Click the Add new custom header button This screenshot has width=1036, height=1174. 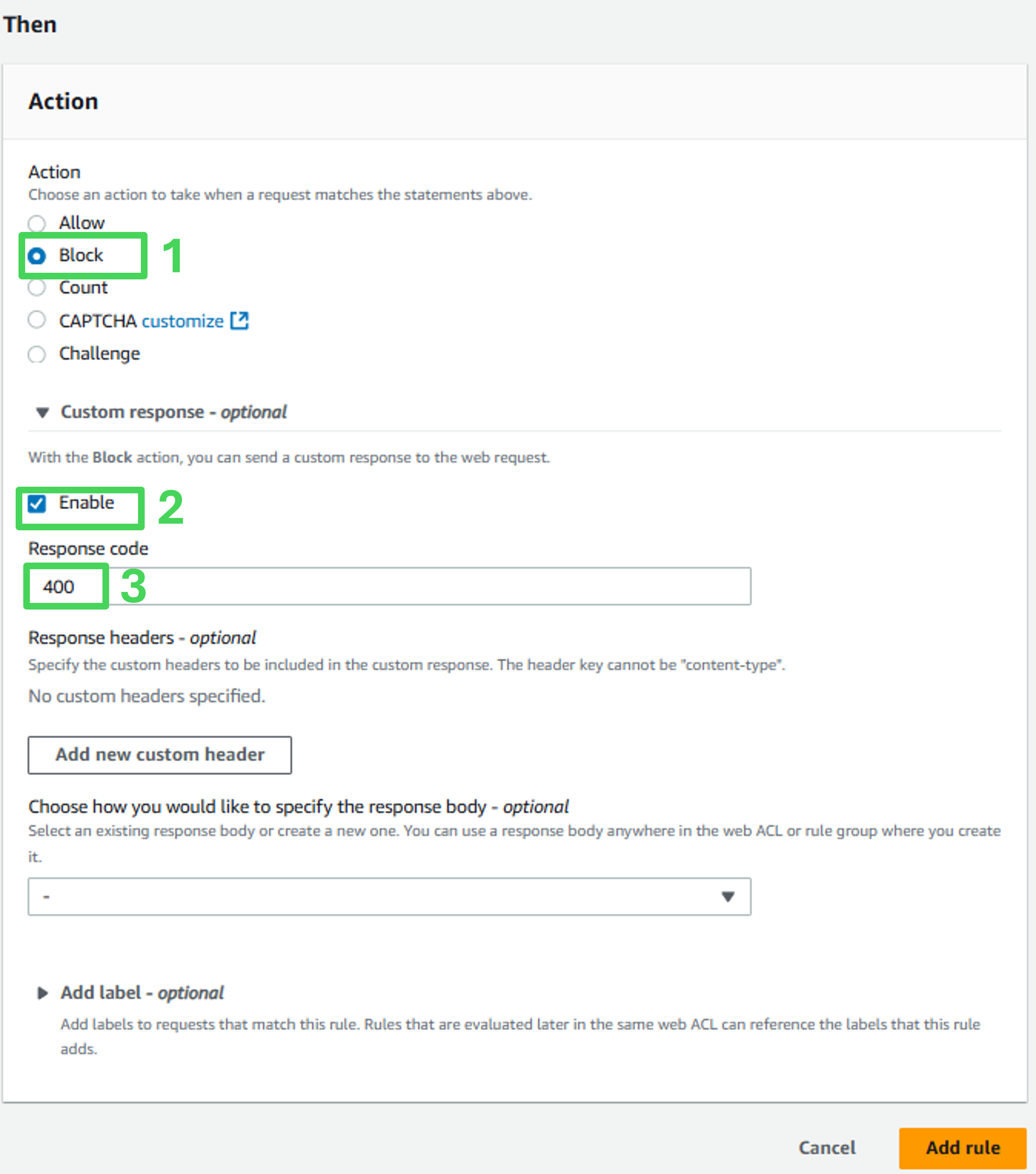tap(160, 755)
